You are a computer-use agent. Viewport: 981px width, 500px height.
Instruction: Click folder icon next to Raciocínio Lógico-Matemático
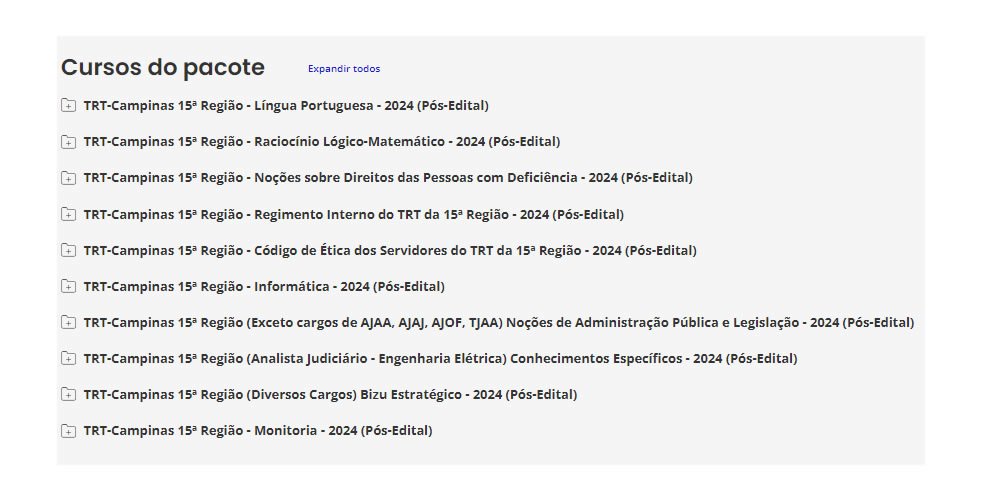click(x=68, y=142)
